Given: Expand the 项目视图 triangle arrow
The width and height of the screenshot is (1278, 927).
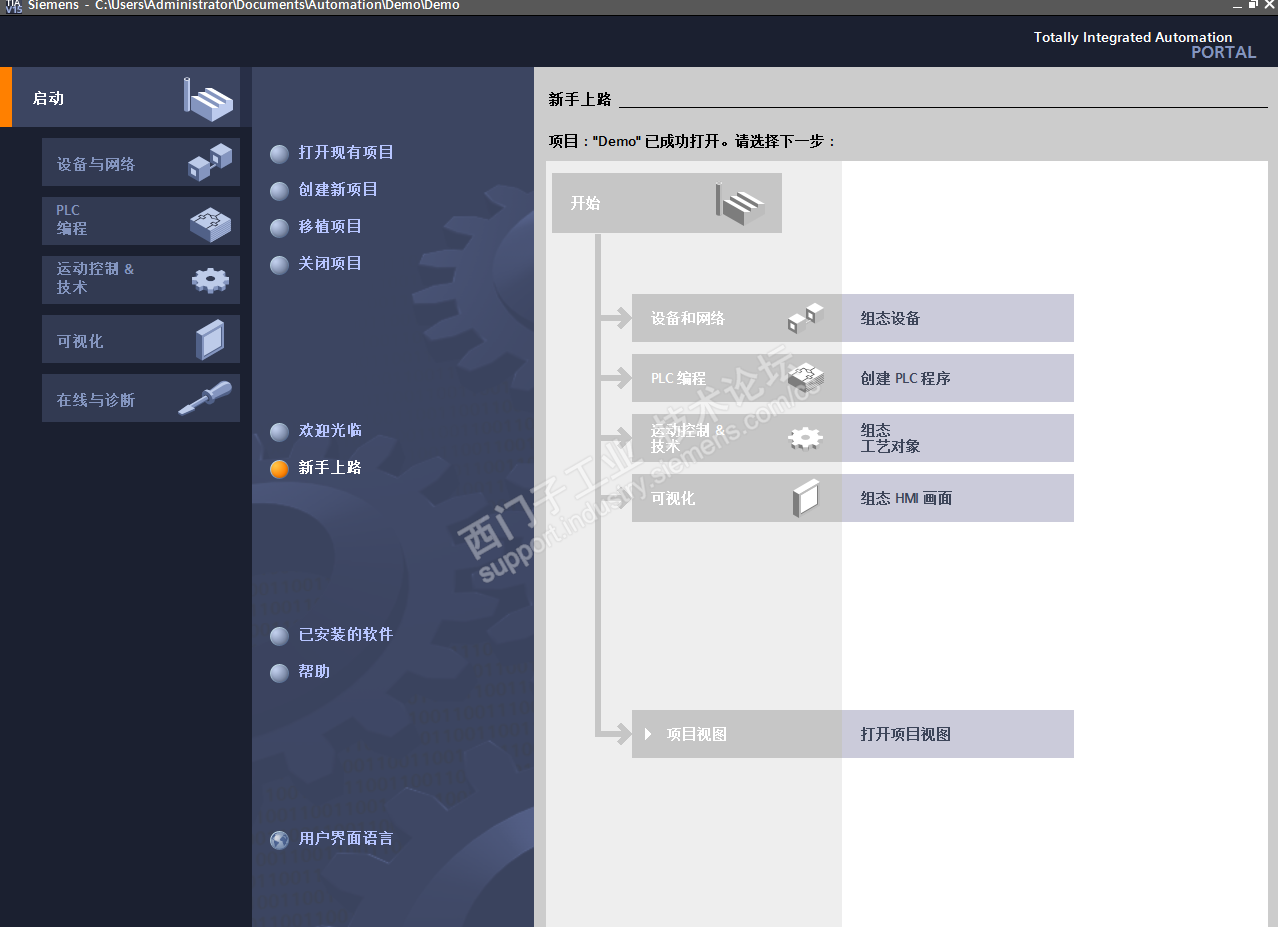Looking at the screenshot, I should pyautogui.click(x=648, y=734).
